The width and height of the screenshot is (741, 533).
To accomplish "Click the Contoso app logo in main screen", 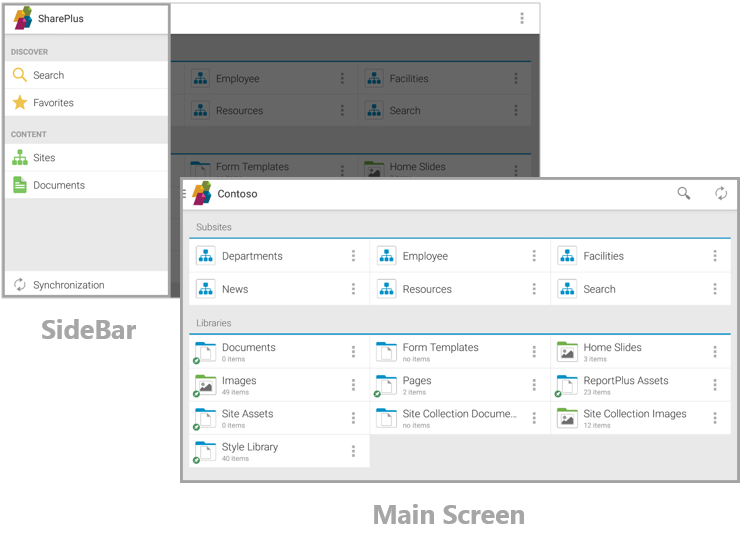I will (202, 194).
